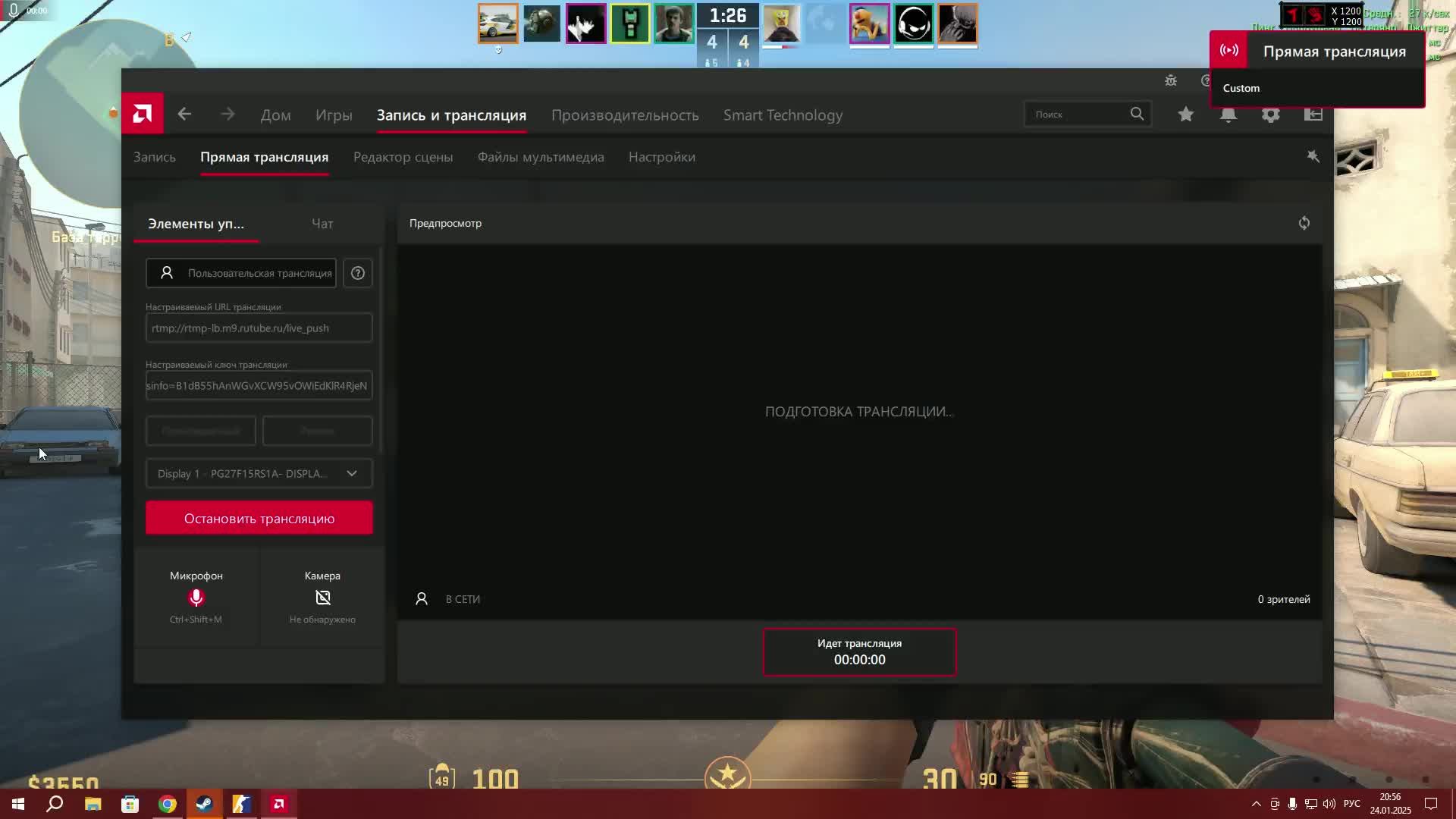The height and width of the screenshot is (819, 1456).
Task: Click the help icon beside the streaming service
Action: [x=358, y=273]
